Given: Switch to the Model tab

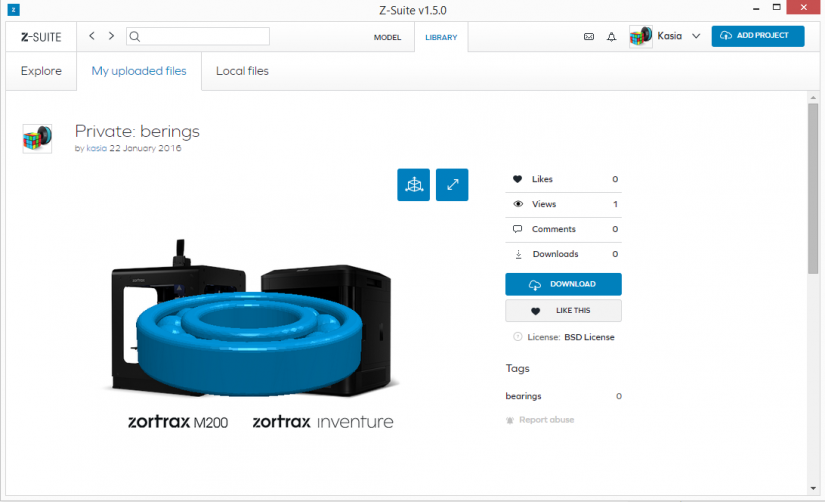Looking at the screenshot, I should coord(387,37).
